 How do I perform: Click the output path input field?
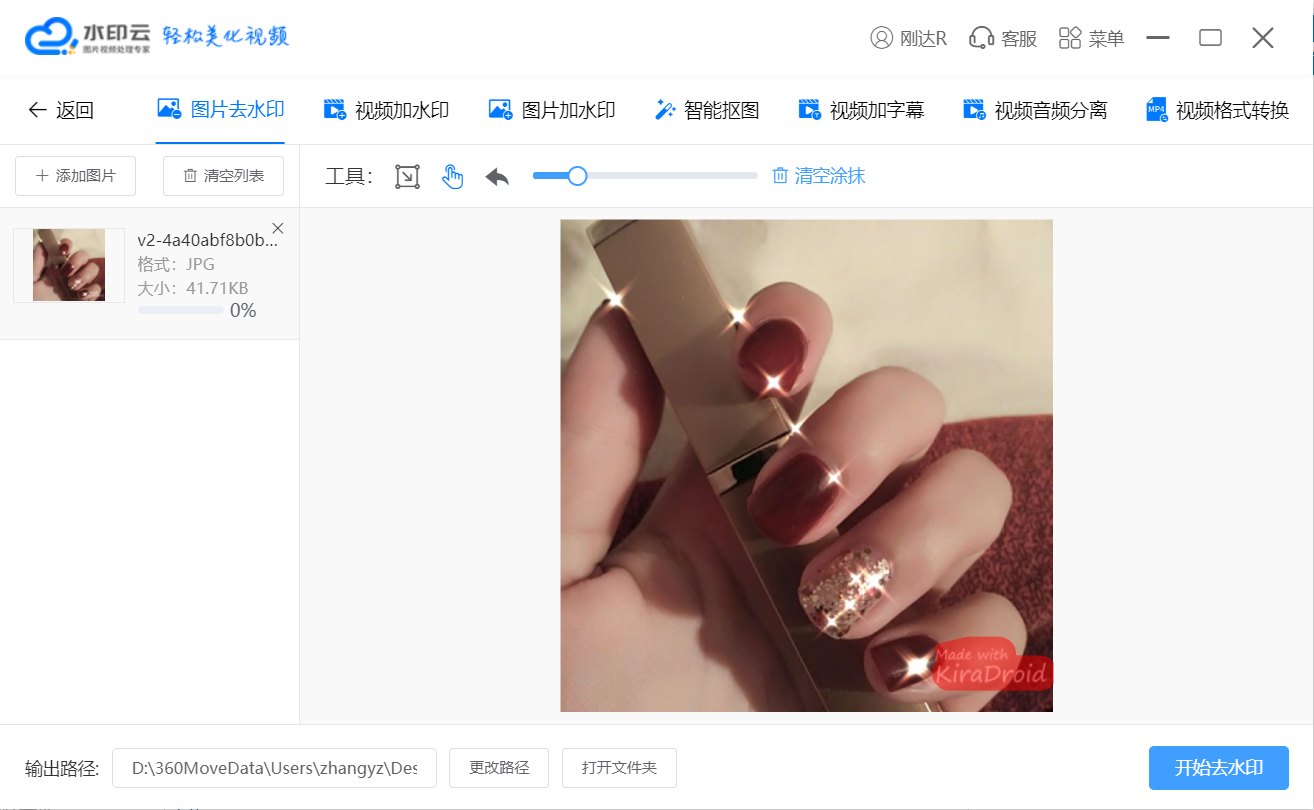[274, 768]
